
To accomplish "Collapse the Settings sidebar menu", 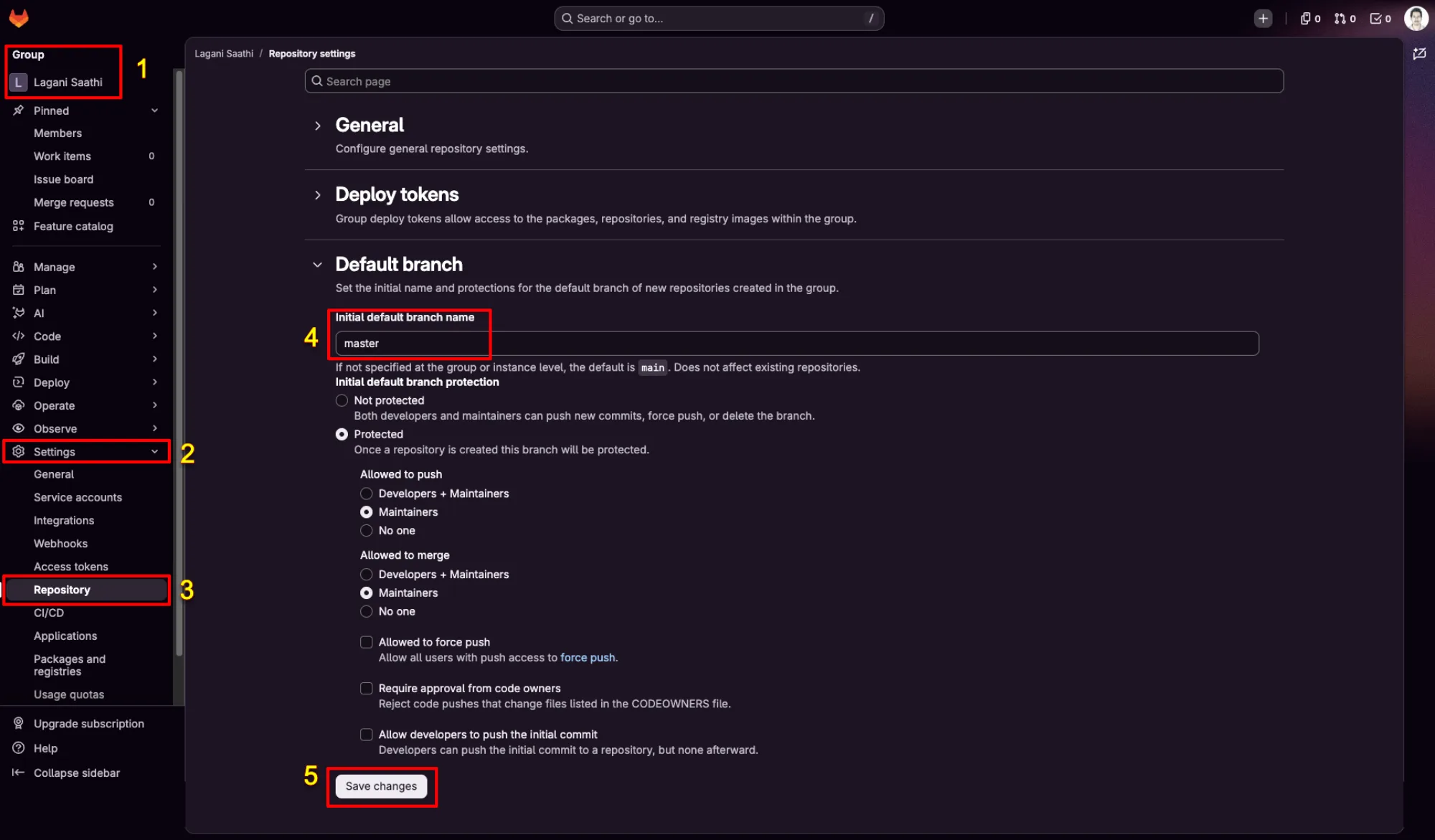I will tap(154, 452).
